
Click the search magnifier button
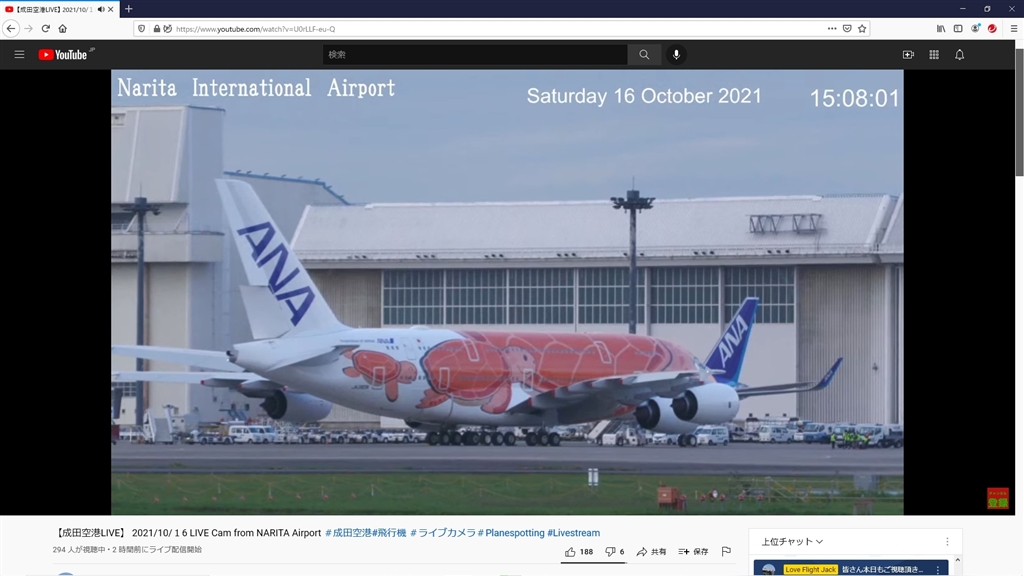[x=644, y=55]
